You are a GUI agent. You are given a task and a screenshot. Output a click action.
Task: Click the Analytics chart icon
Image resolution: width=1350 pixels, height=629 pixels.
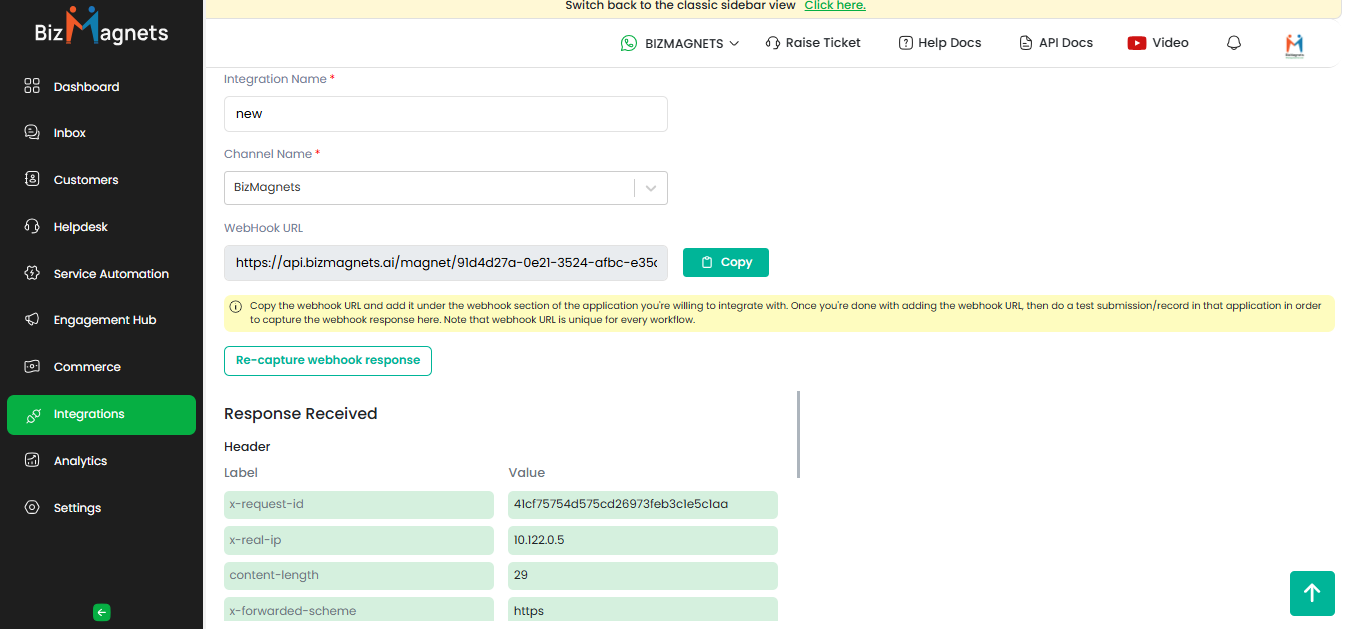pyautogui.click(x=32, y=460)
